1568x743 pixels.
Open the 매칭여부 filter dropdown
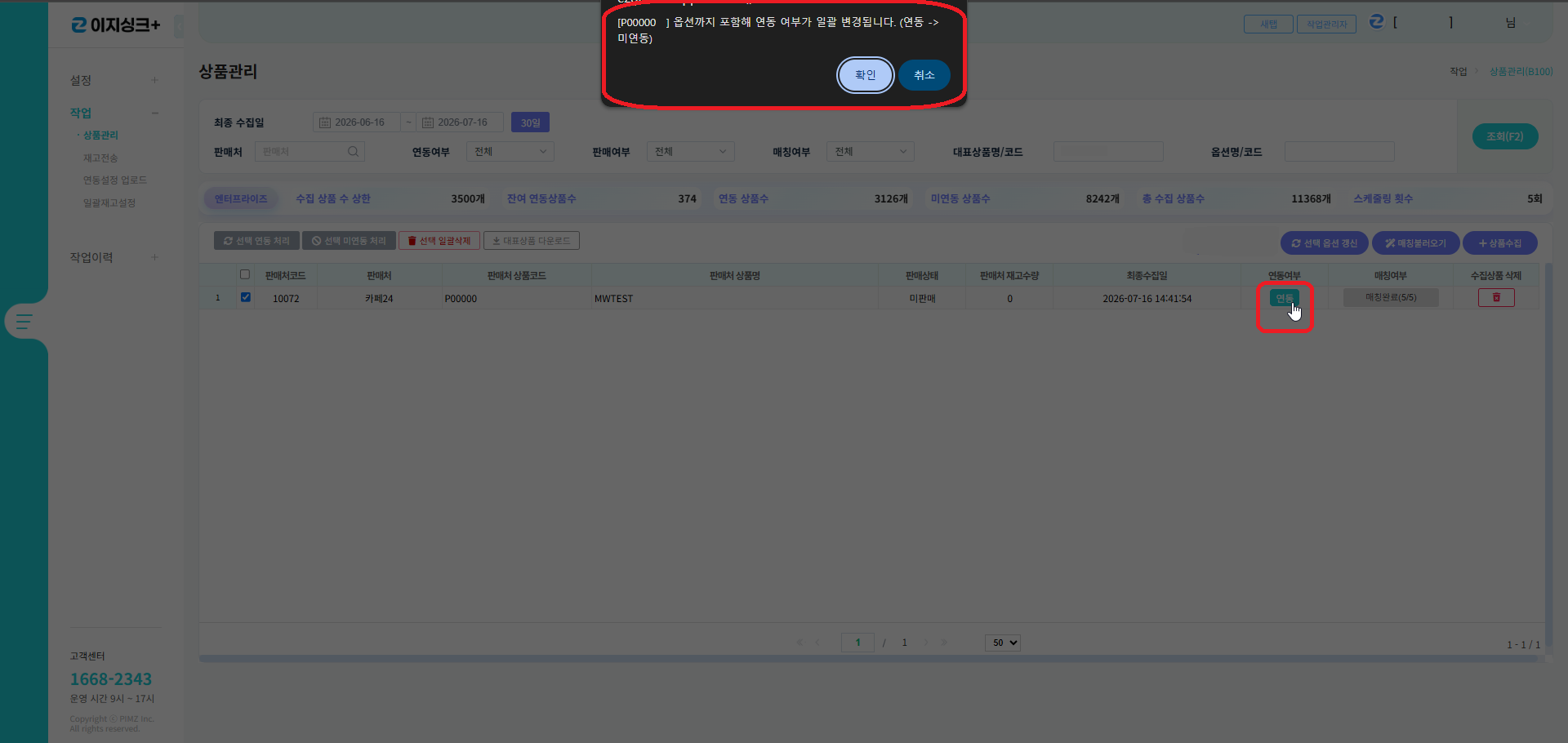[x=871, y=151]
